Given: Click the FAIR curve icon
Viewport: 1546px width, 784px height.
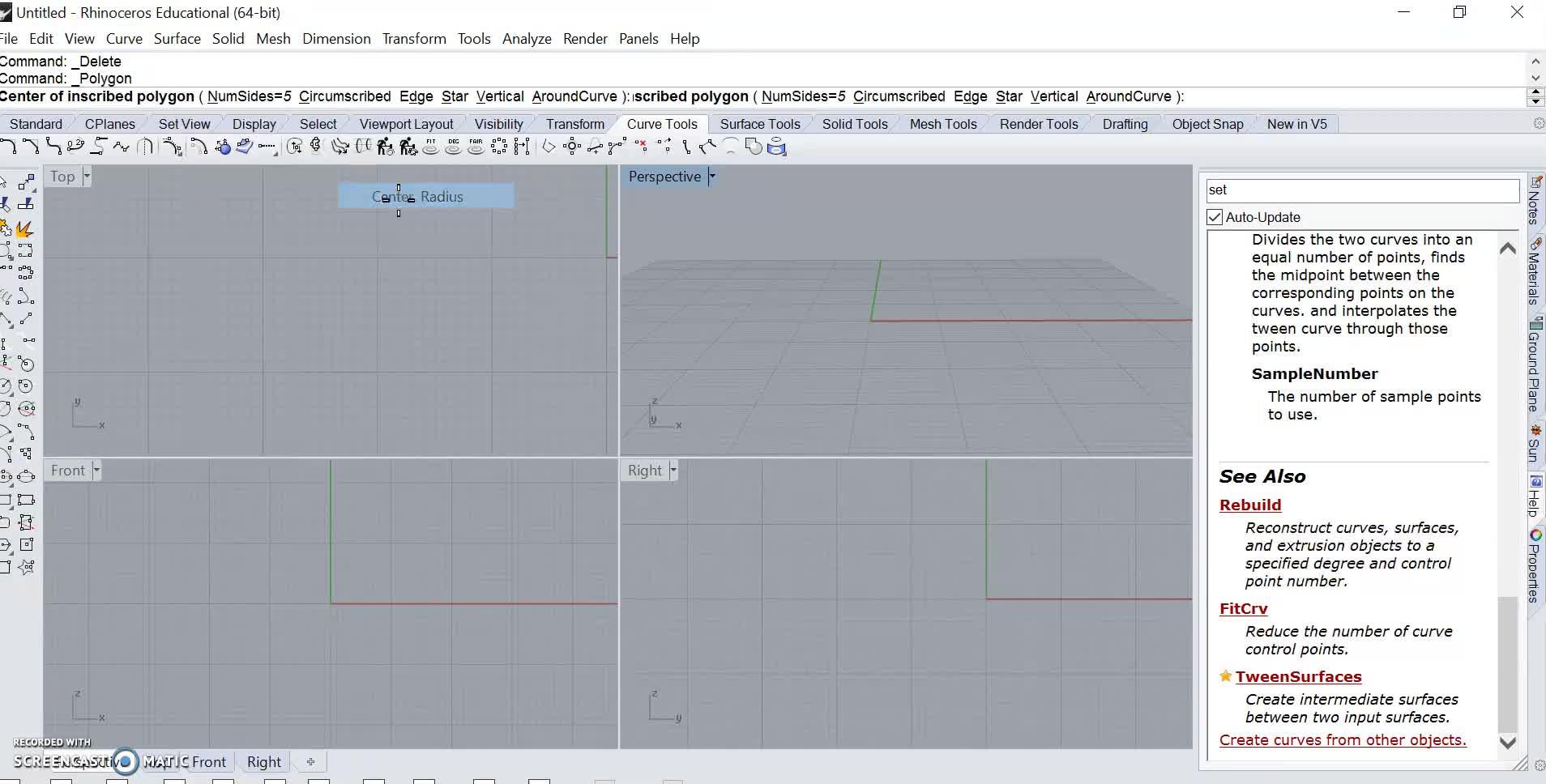Looking at the screenshot, I should pos(476,147).
